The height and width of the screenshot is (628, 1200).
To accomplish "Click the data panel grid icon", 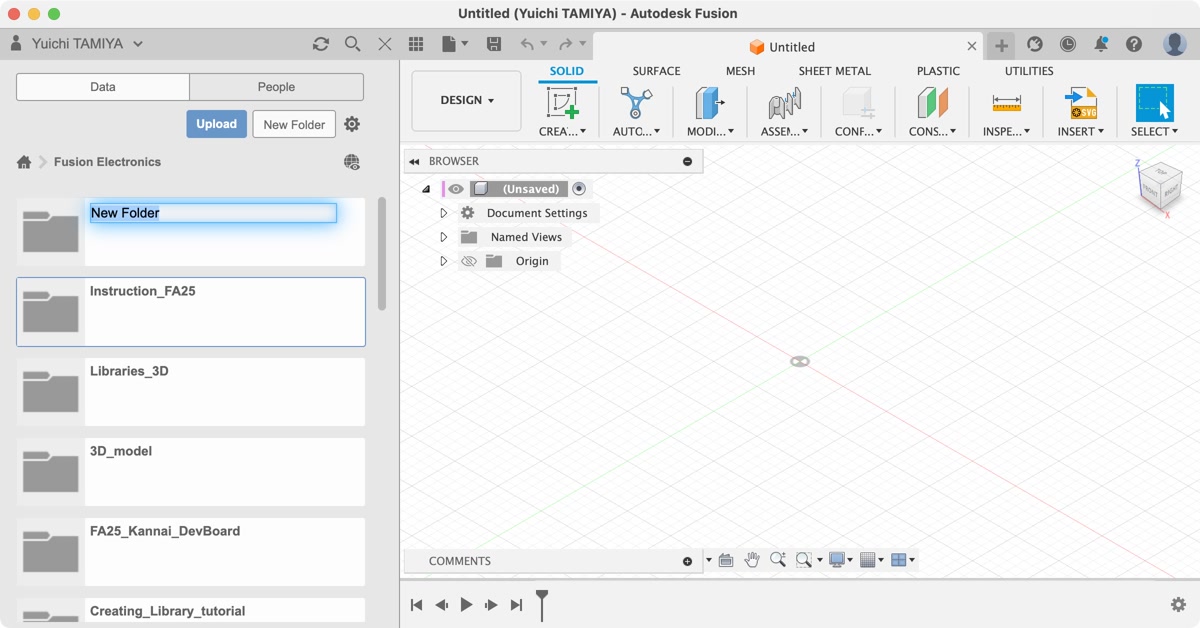I will 417,44.
